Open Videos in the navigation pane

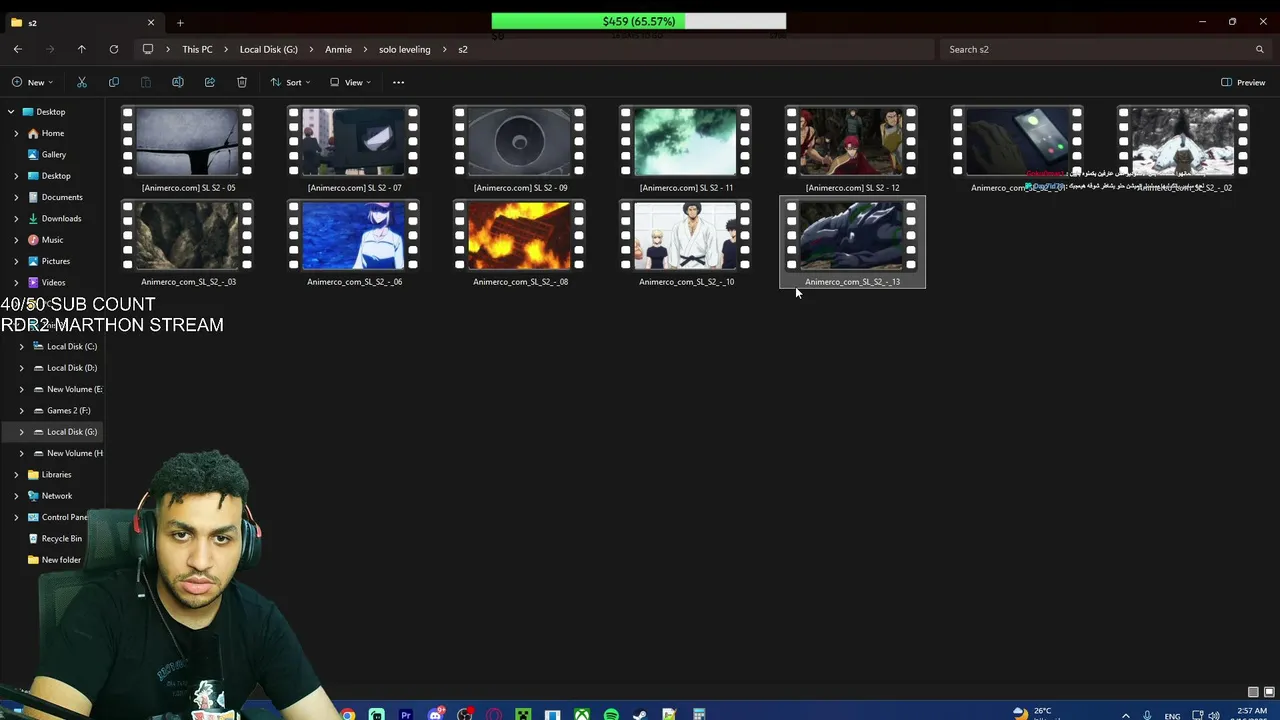pos(53,282)
